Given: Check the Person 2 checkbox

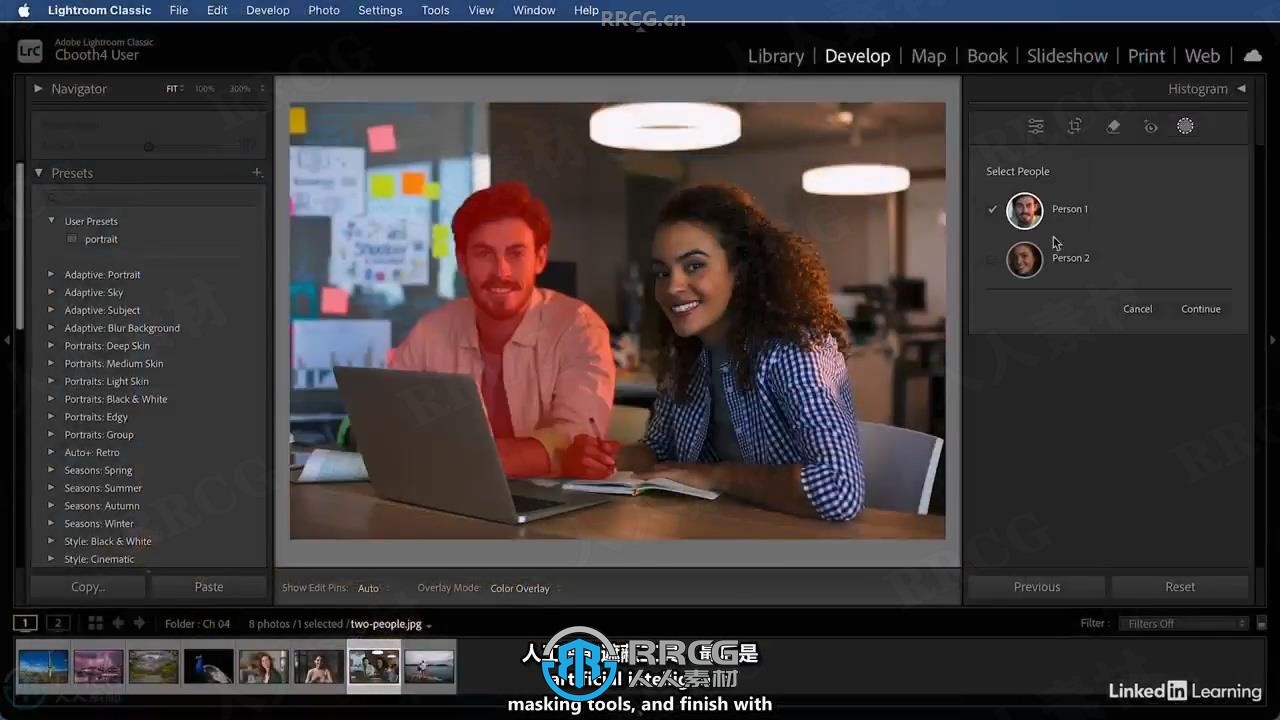Looking at the screenshot, I should pyautogui.click(x=992, y=259).
